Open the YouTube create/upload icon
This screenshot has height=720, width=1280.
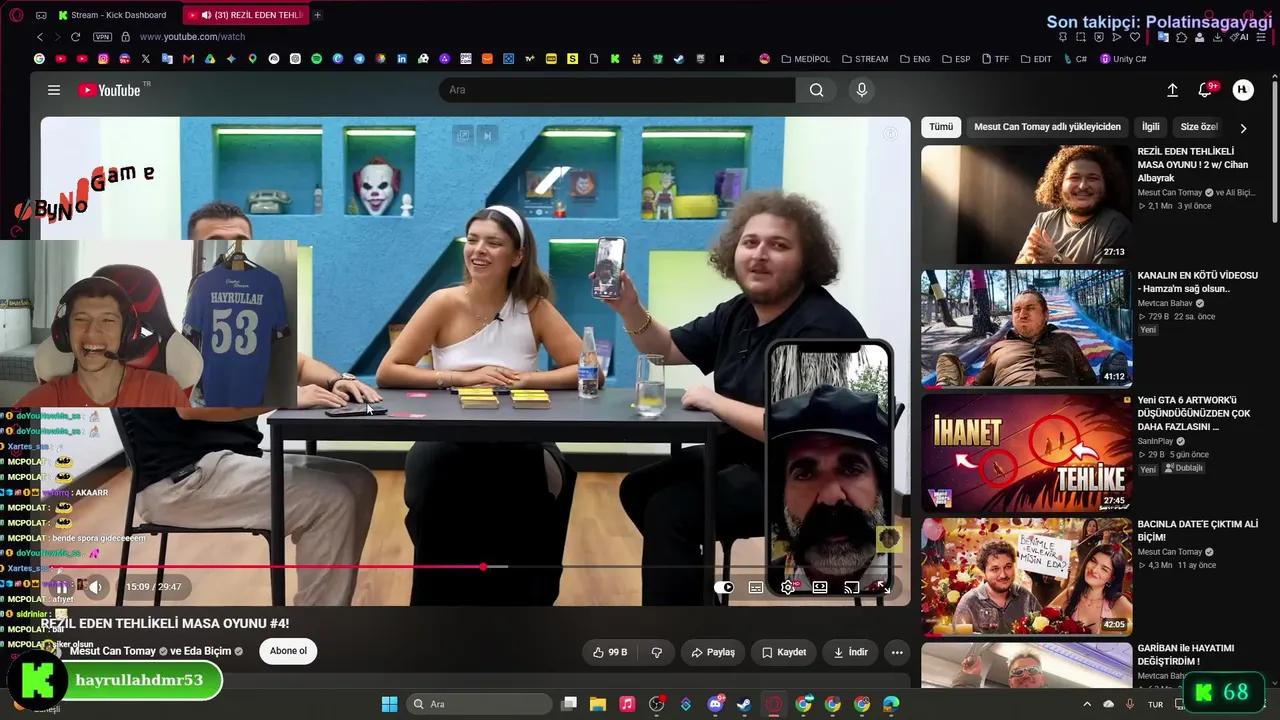(x=1172, y=90)
